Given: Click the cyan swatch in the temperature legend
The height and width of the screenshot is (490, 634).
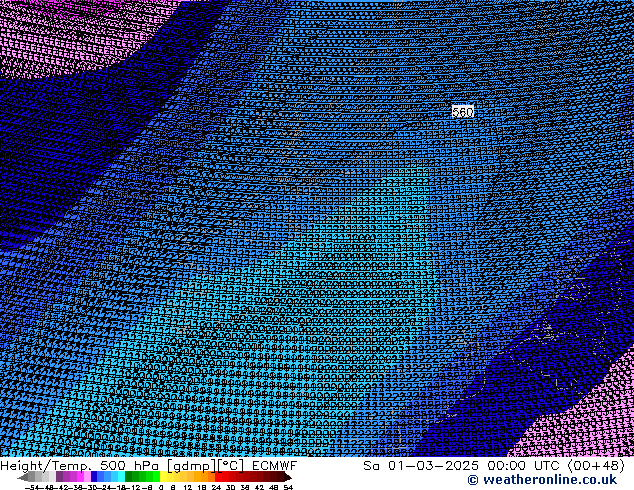Looking at the screenshot, I should (121, 476).
